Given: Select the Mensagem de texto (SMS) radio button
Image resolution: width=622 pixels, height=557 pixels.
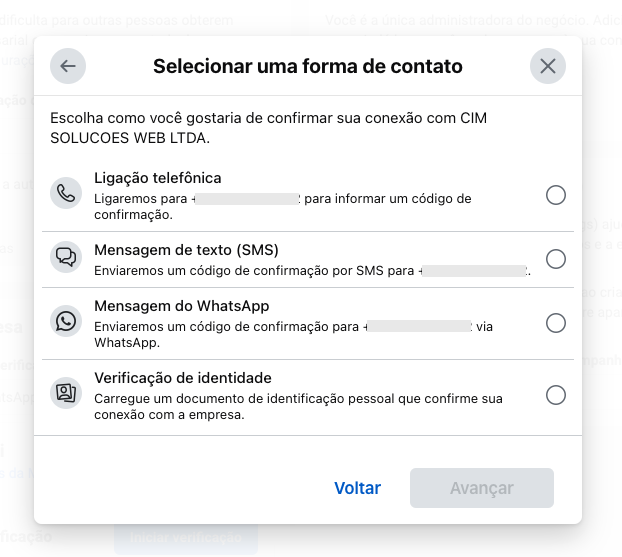Looking at the screenshot, I should pos(556,259).
